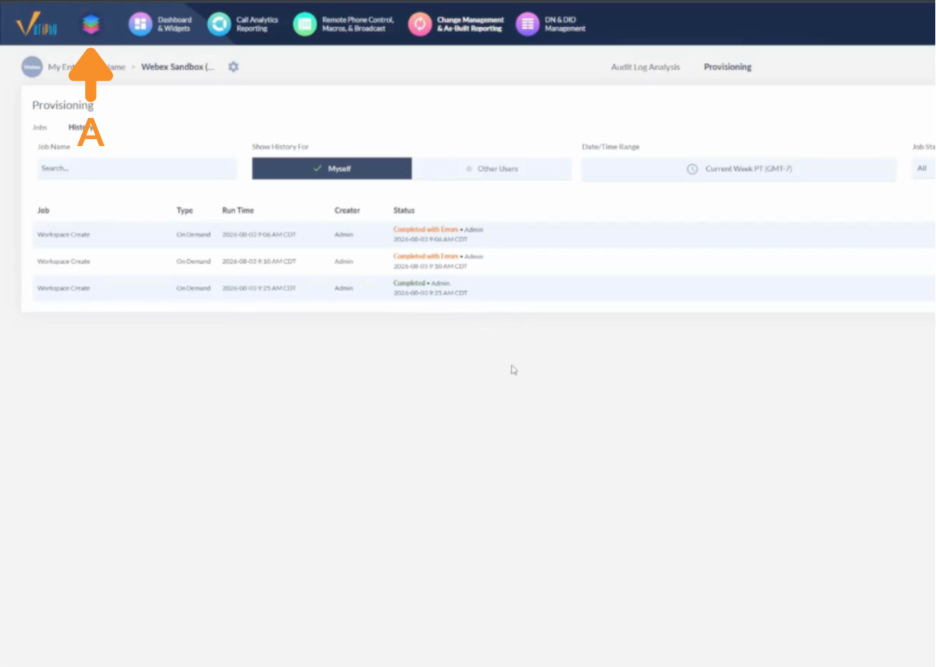Screen dimensions: 936x667
Task: Open the Remote Phone Control, Macros & Broadcast icon
Action: [x=304, y=24]
